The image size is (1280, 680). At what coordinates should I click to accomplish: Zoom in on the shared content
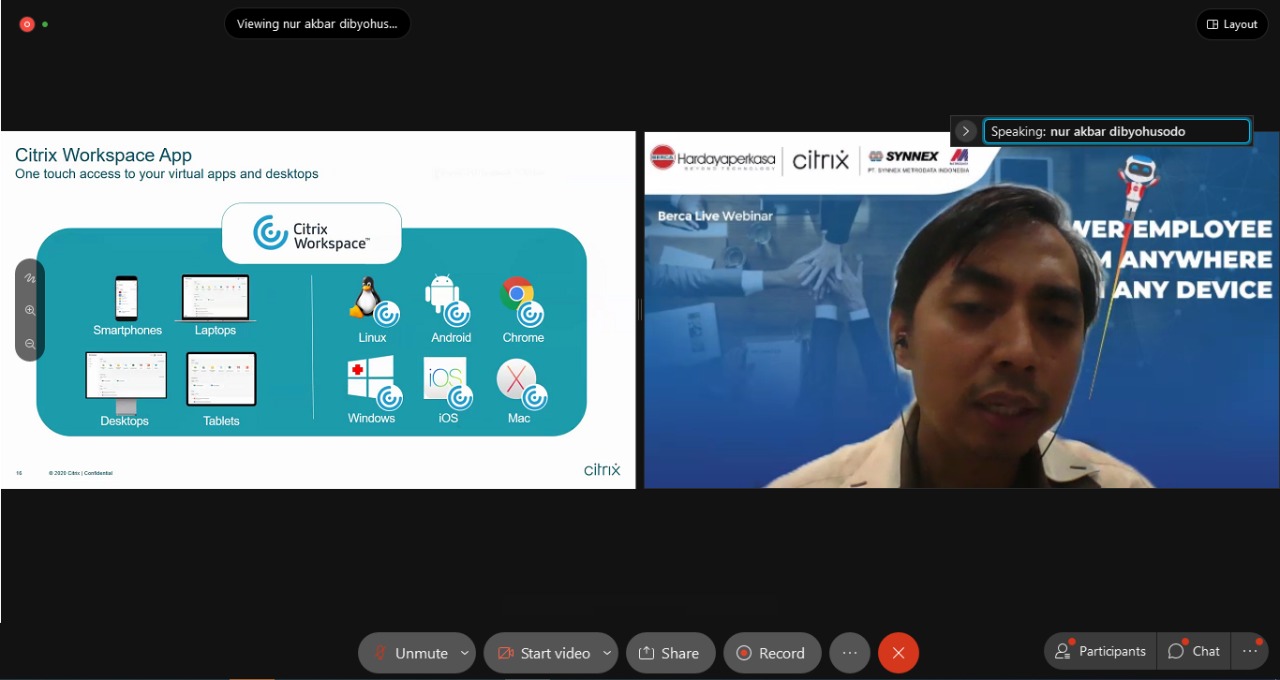coord(30,311)
